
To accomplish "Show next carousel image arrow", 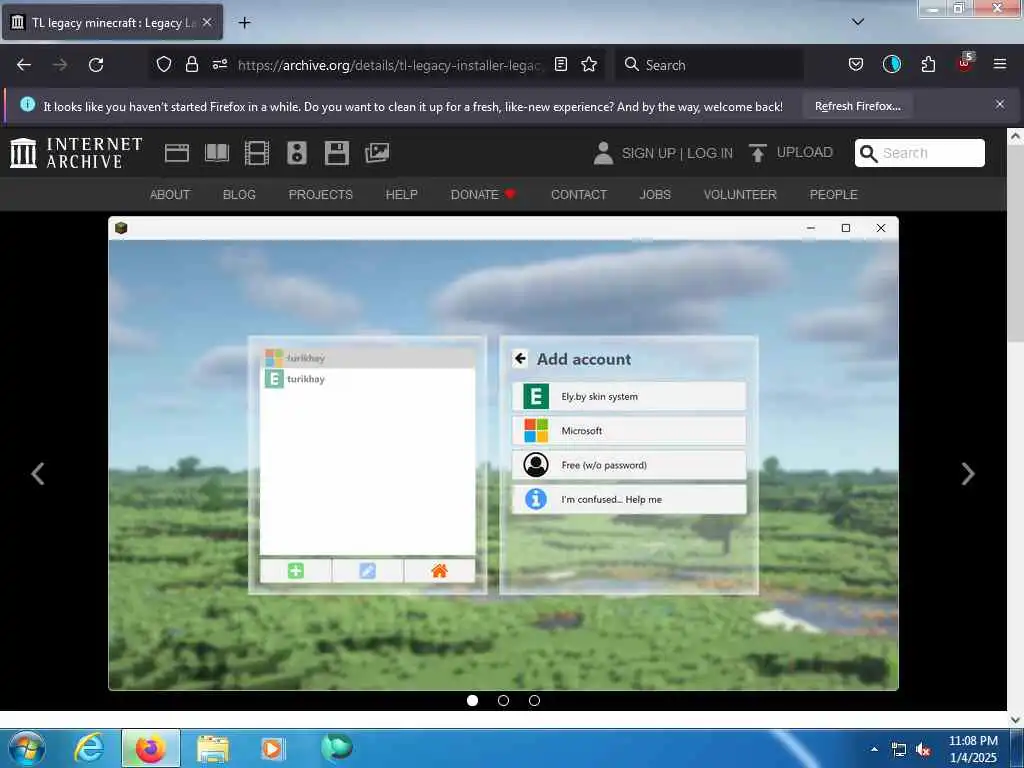I will pyautogui.click(x=968, y=473).
